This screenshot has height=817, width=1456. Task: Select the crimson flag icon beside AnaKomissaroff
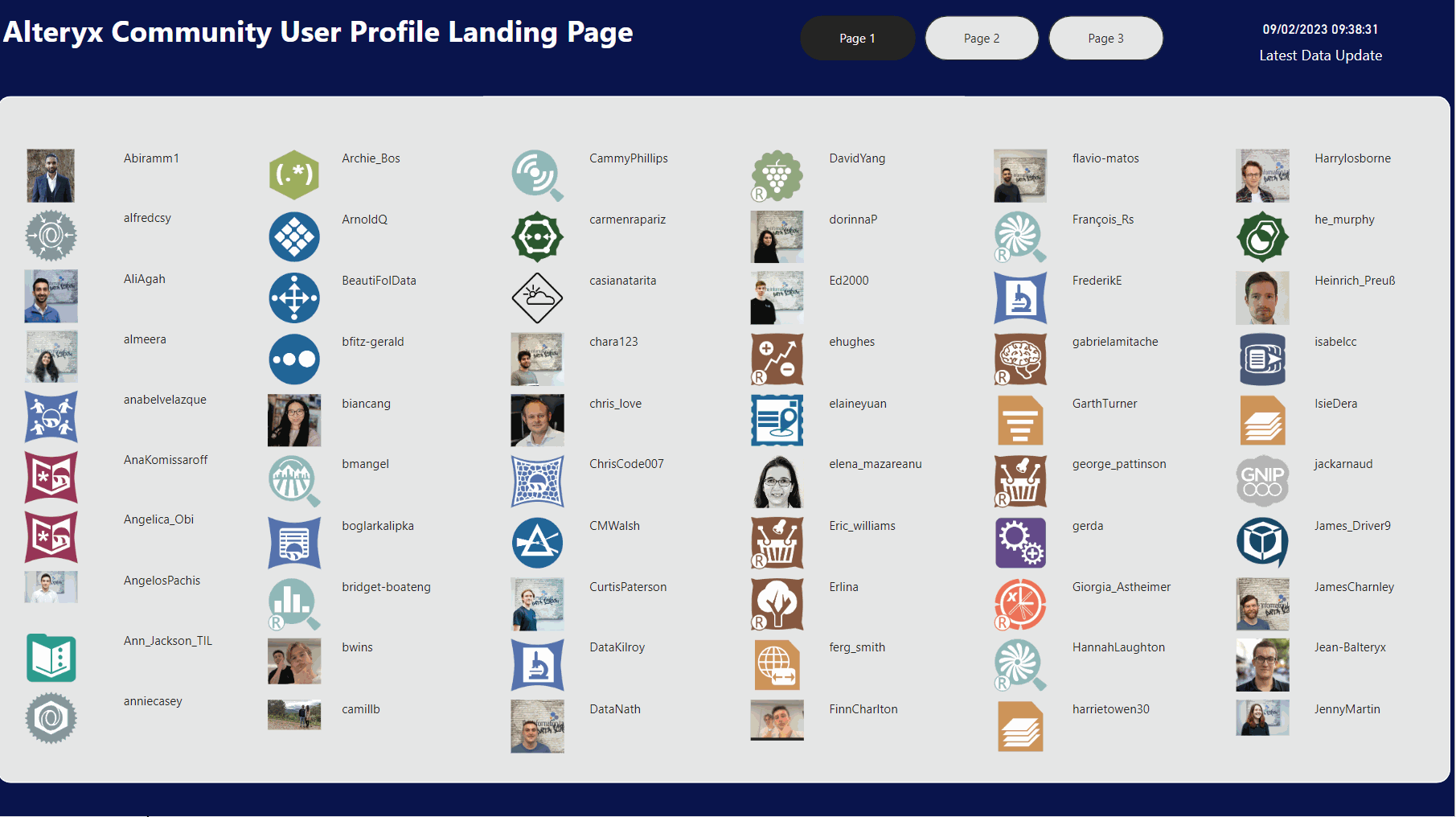pos(51,477)
